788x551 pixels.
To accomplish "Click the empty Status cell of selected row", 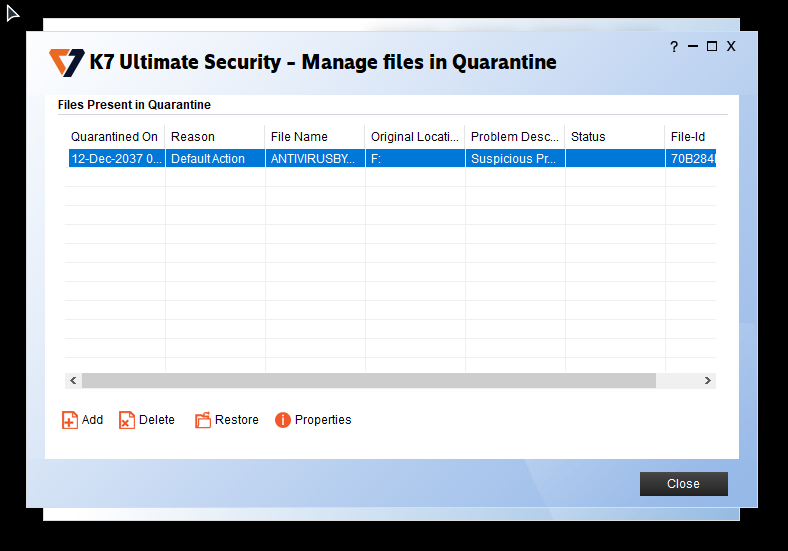I will pos(615,158).
